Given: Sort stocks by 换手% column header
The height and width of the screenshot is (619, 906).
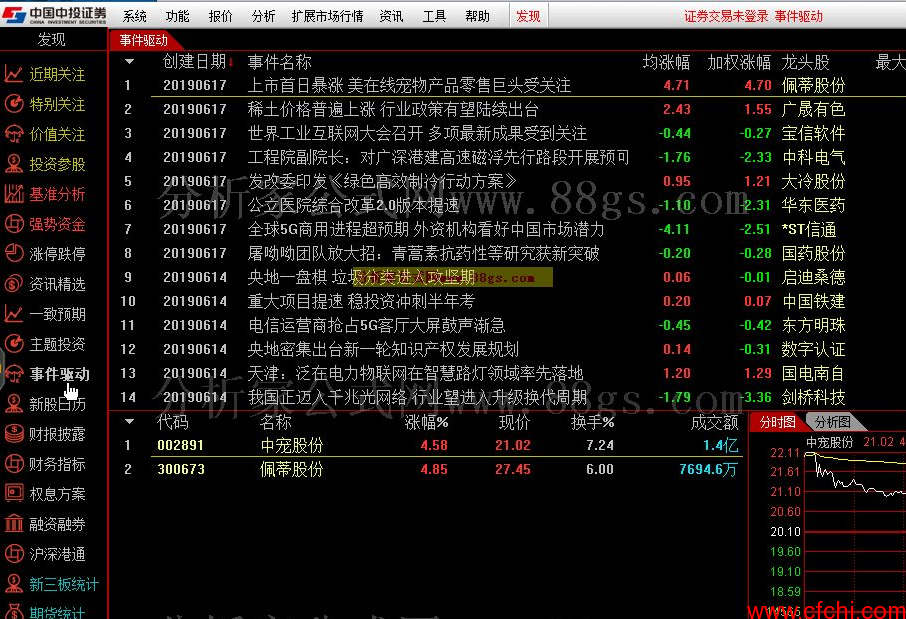Looking at the screenshot, I should coord(592,422).
